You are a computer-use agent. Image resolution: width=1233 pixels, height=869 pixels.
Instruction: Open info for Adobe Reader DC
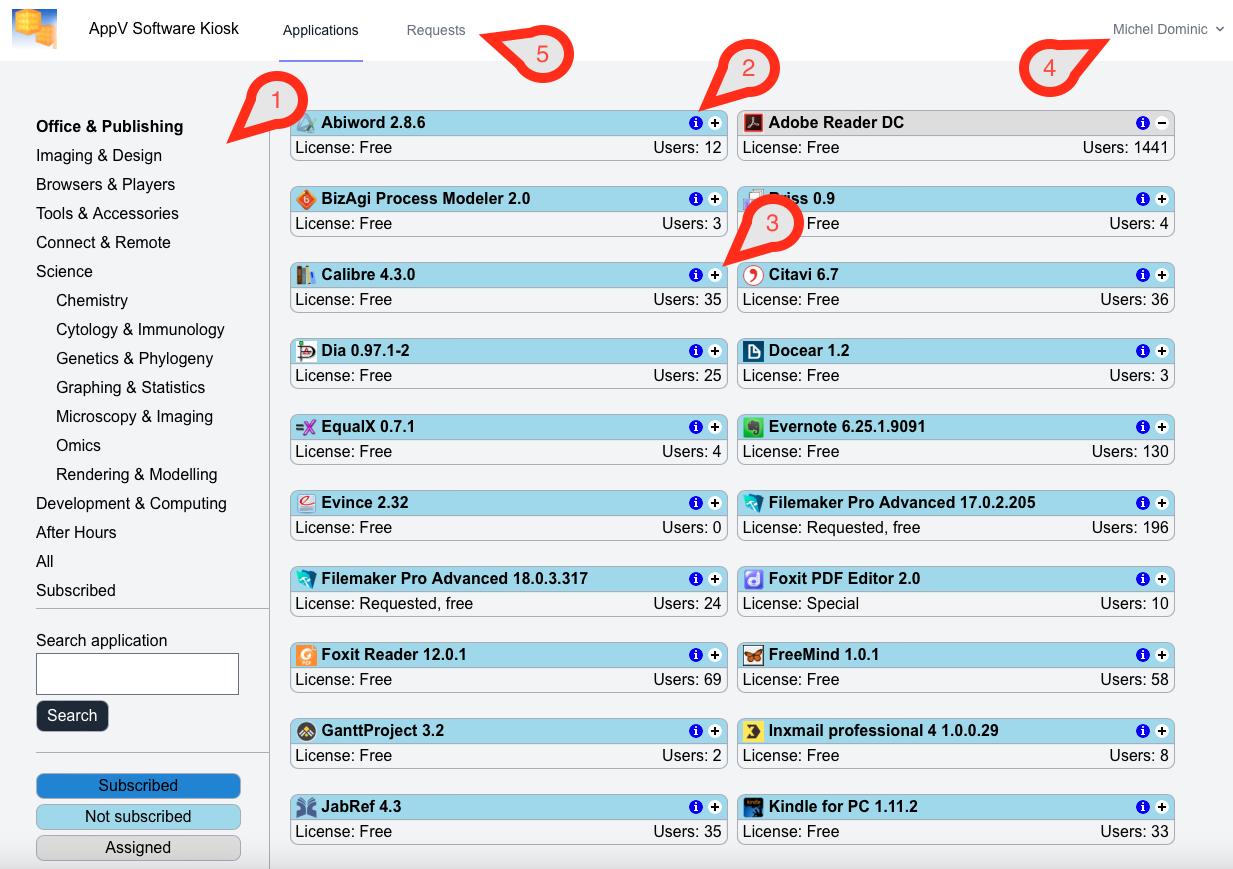click(x=1143, y=123)
